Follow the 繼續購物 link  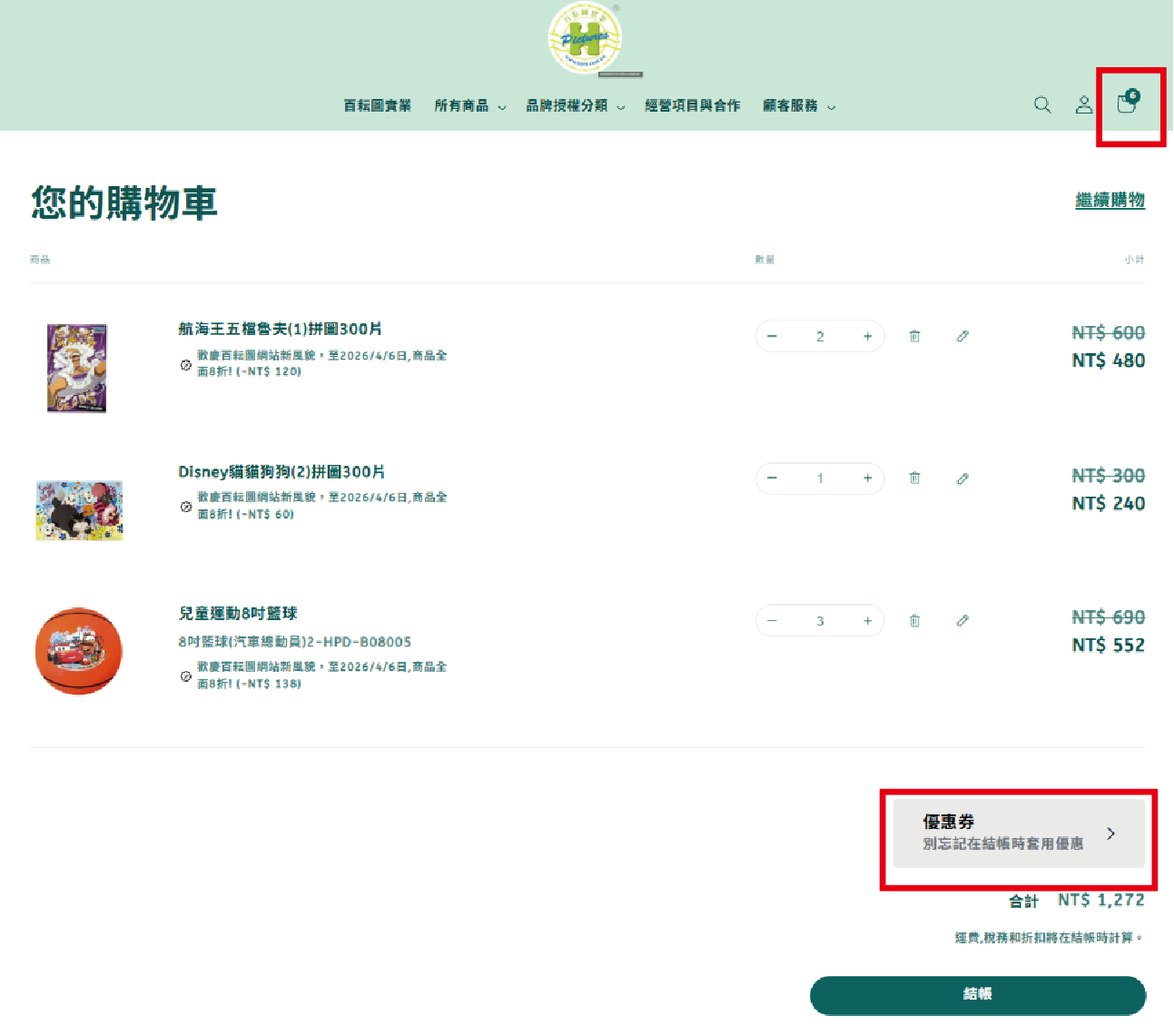pos(1110,200)
